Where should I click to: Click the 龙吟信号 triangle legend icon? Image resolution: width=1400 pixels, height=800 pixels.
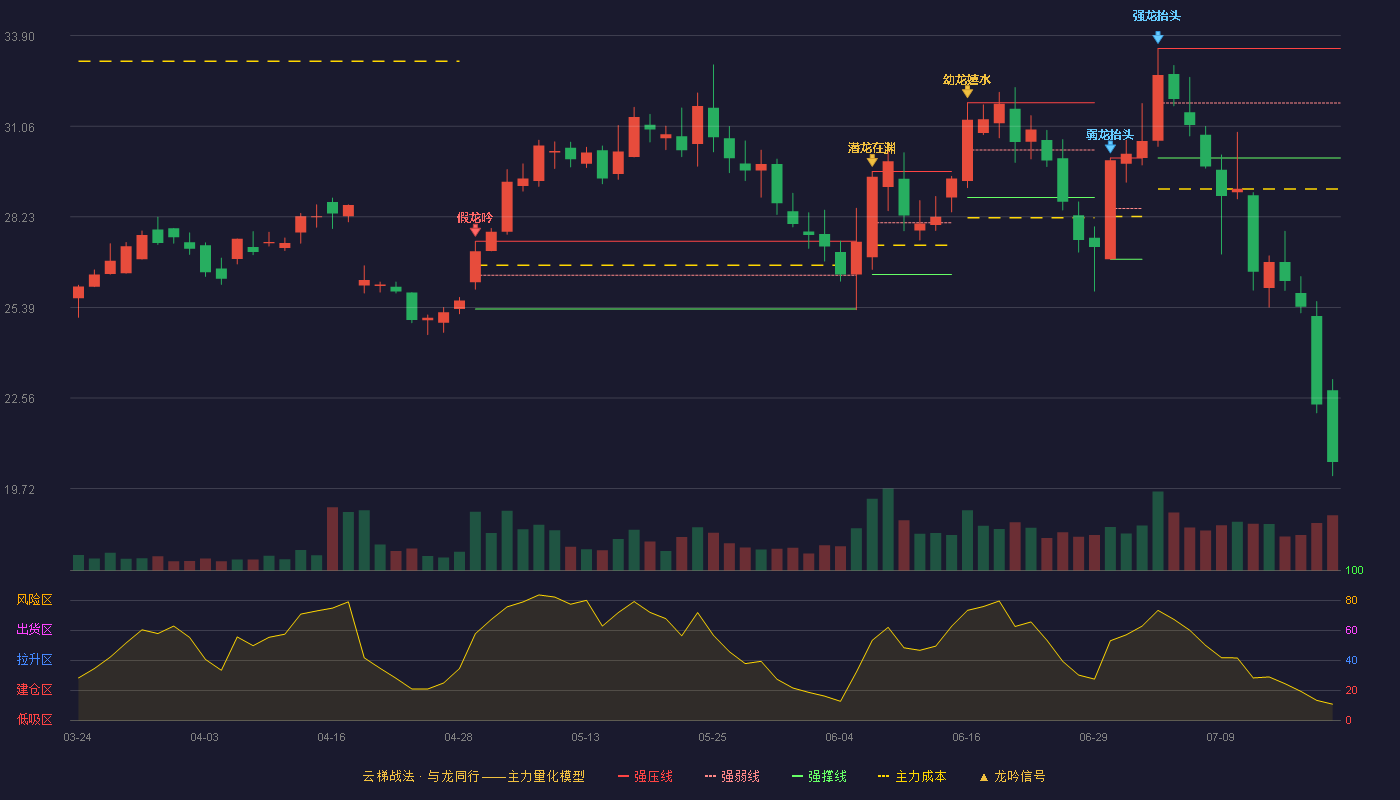pos(984,776)
